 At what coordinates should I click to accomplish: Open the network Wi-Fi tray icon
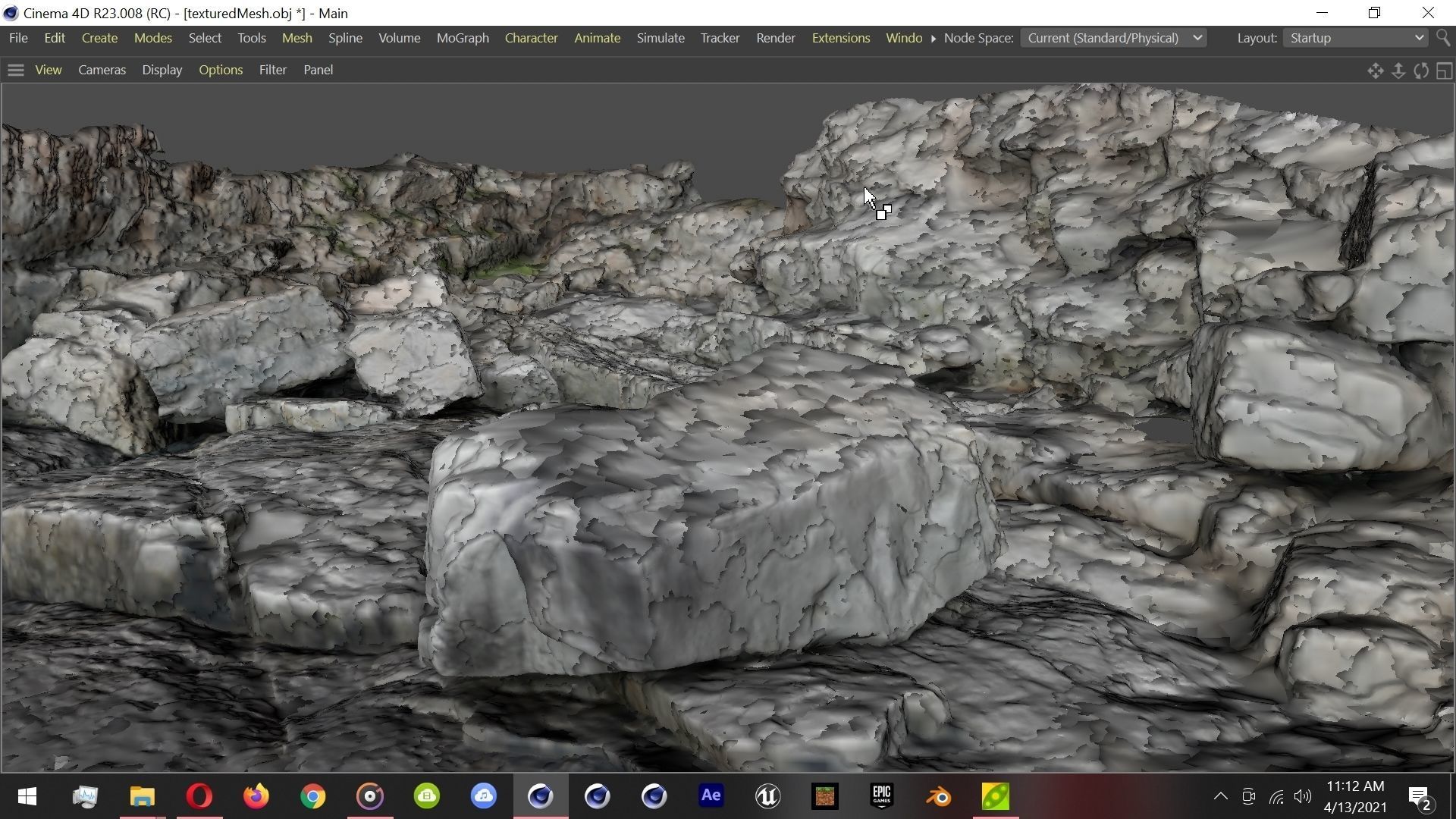(1276, 797)
